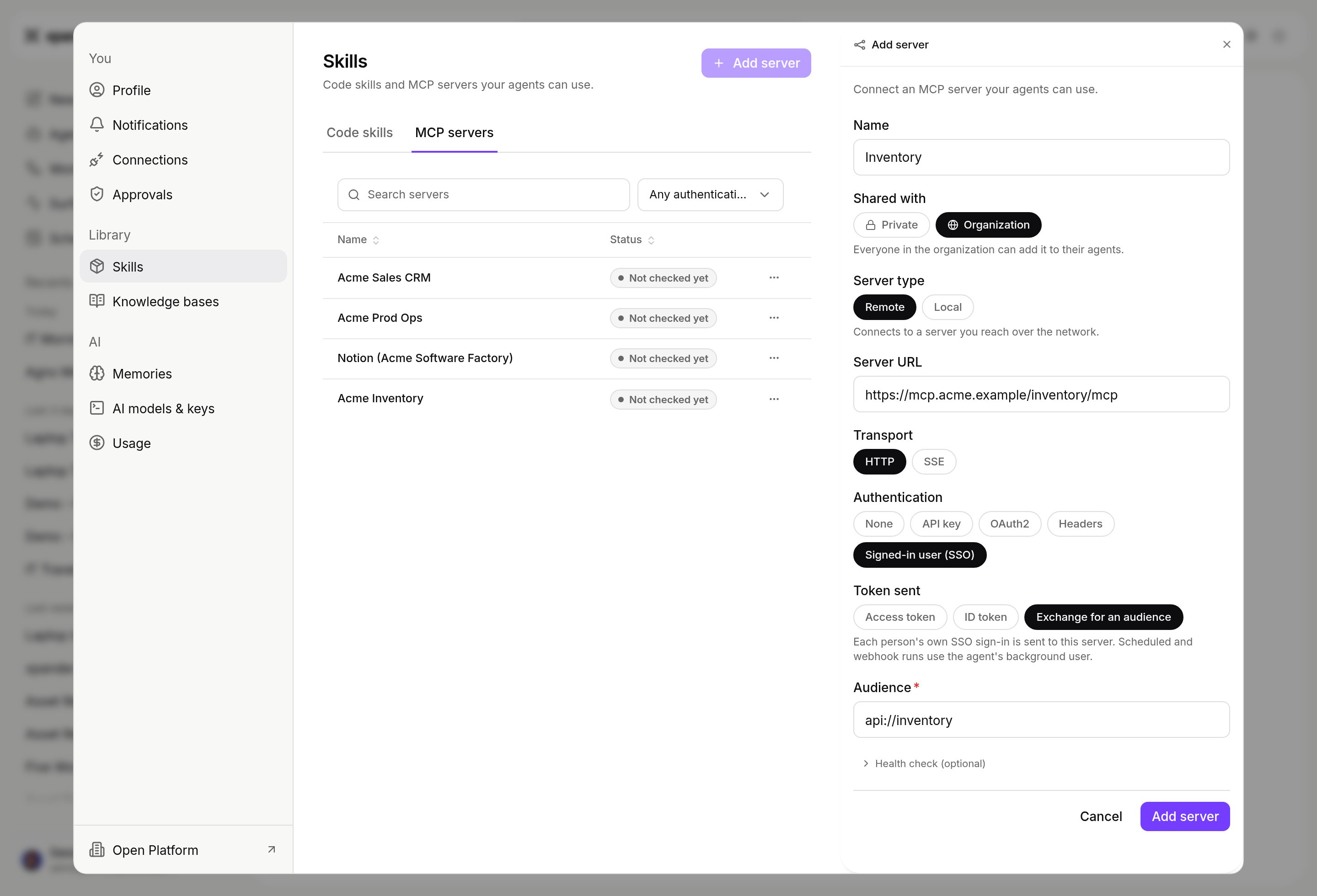Set Shared with to Private
The height and width of the screenshot is (896, 1317).
[x=891, y=225]
